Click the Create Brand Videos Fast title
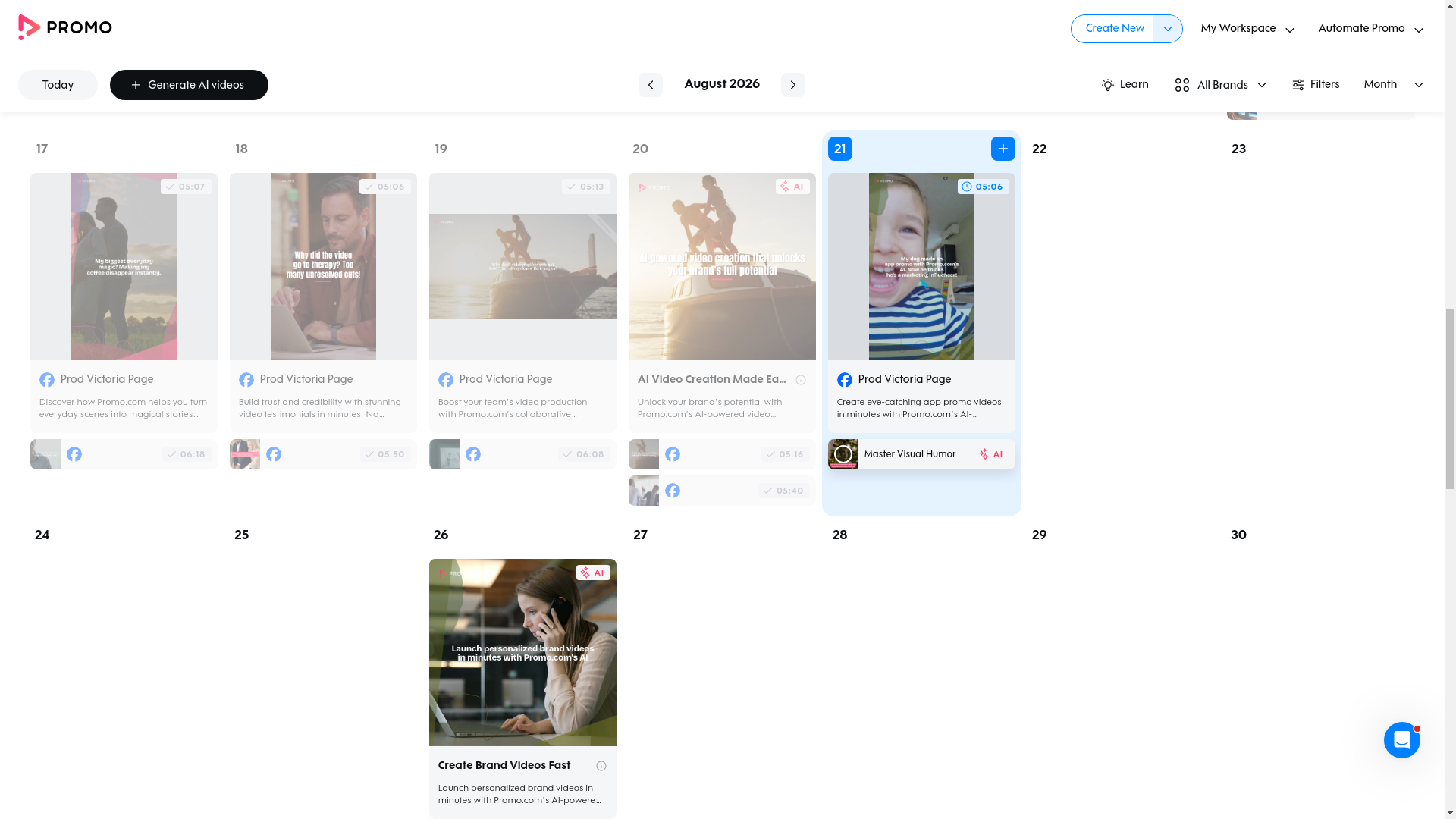The width and height of the screenshot is (1456, 819). click(x=504, y=766)
